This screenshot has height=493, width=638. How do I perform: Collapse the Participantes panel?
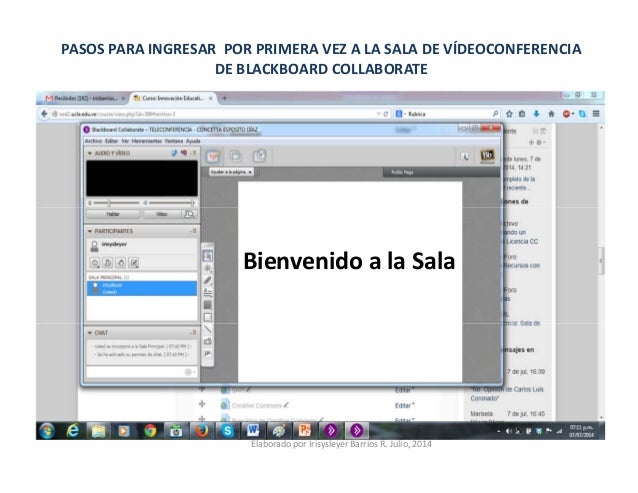click(x=90, y=231)
